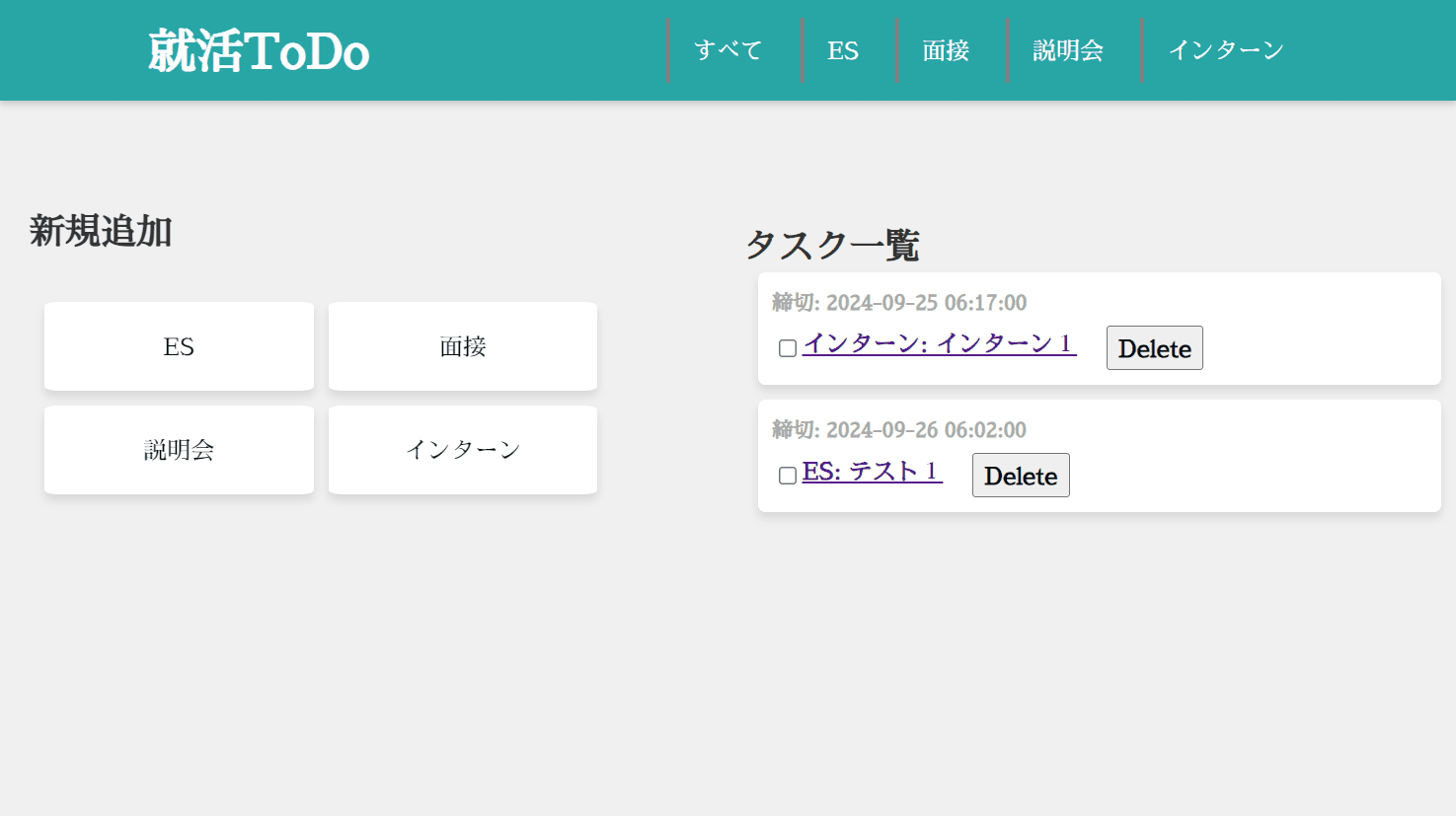This screenshot has height=816, width=1456.
Task: Select the ES item in the header nav
Action: tap(843, 50)
